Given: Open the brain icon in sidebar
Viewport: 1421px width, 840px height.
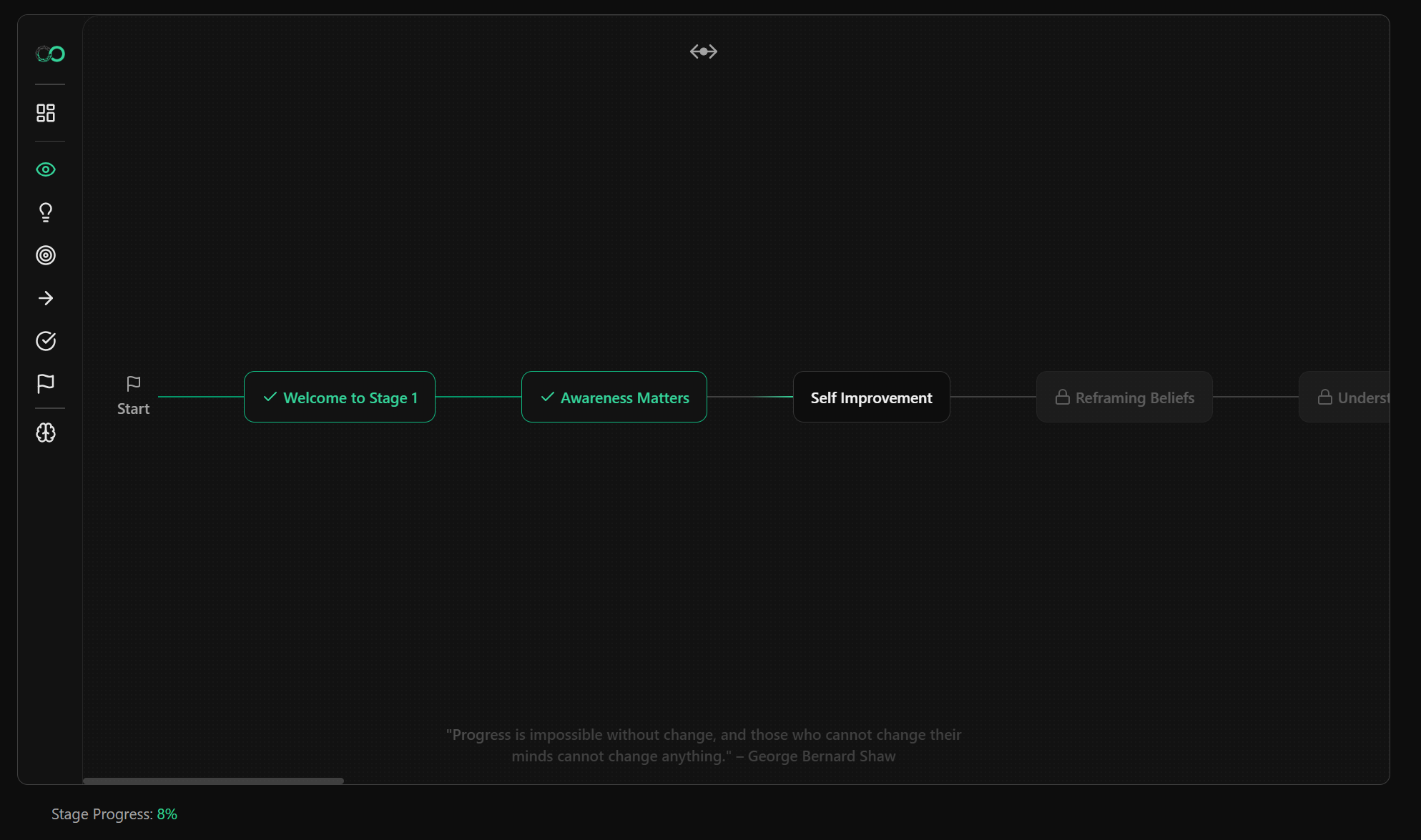Looking at the screenshot, I should [x=46, y=433].
